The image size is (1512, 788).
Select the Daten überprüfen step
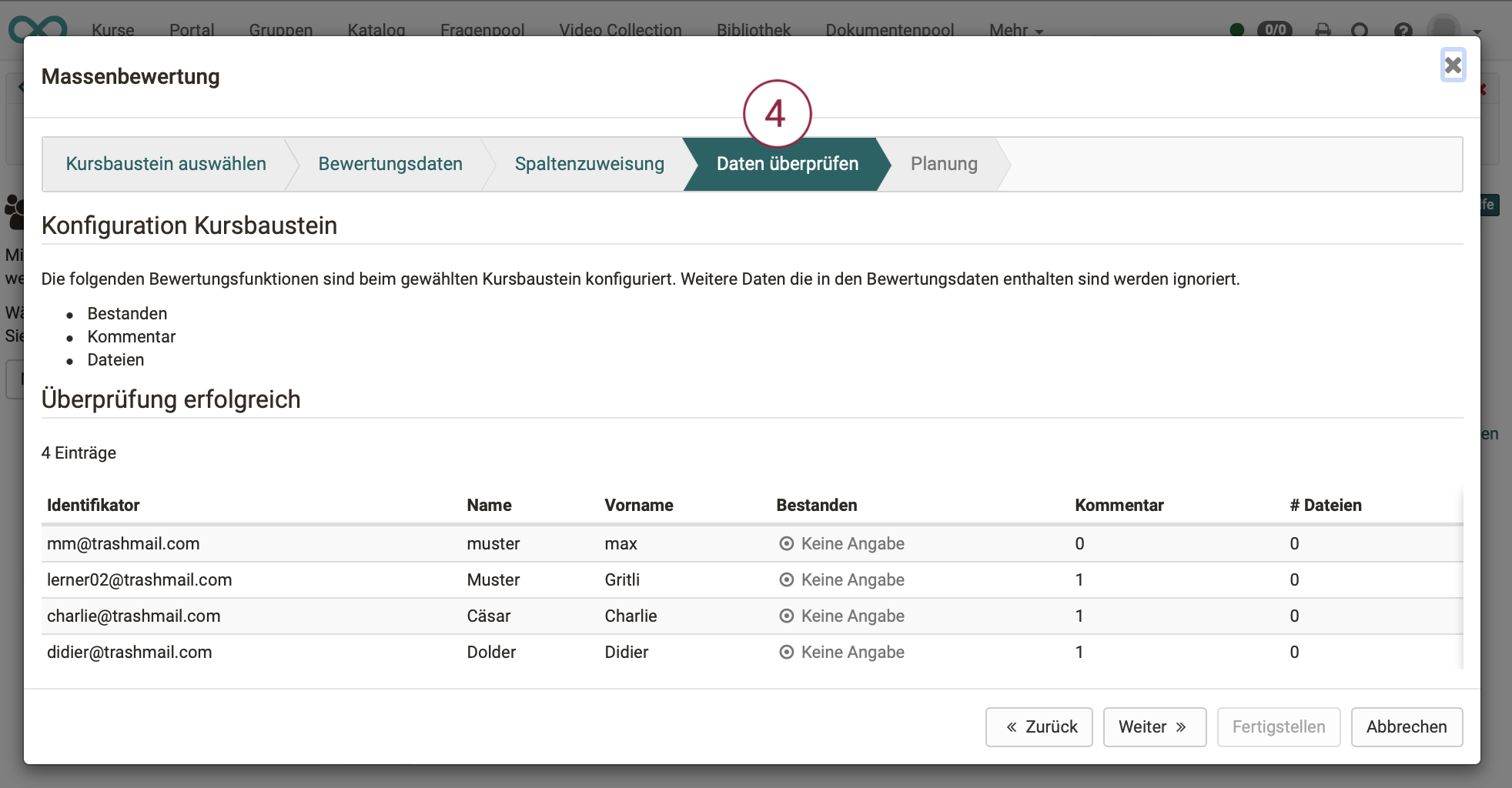(x=787, y=164)
